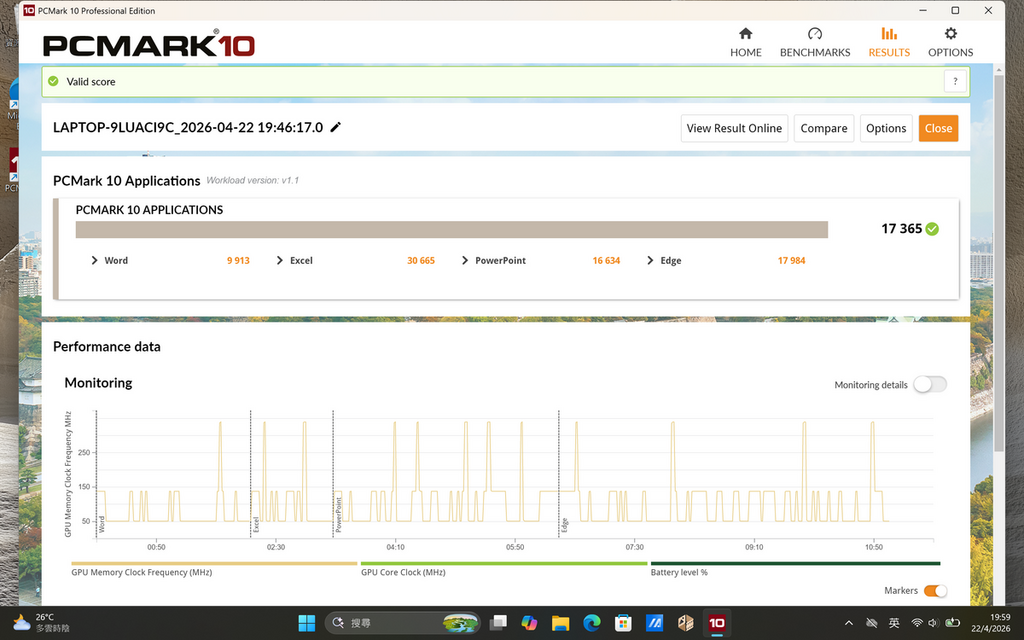Click the 英 input language indicator
1024x640 pixels.
[894, 623]
